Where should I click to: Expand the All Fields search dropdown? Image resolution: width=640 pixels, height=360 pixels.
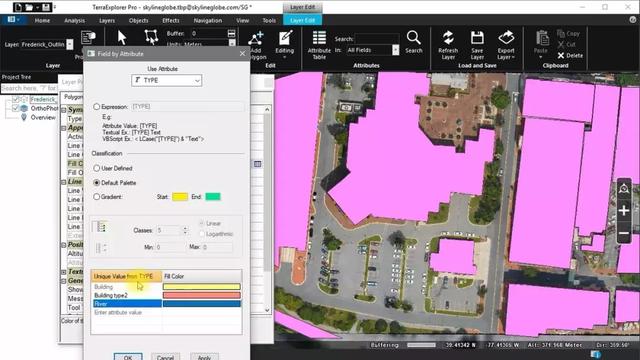point(395,50)
